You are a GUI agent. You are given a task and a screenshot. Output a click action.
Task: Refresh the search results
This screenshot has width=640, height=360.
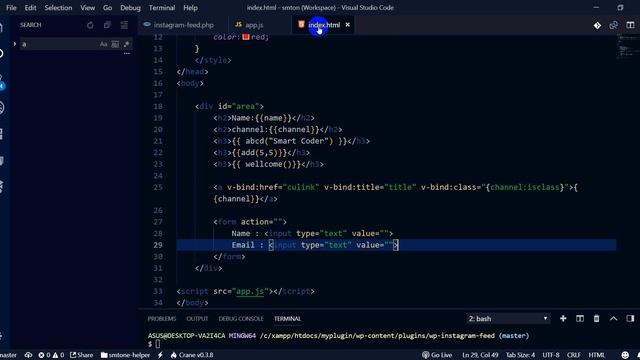90,25
